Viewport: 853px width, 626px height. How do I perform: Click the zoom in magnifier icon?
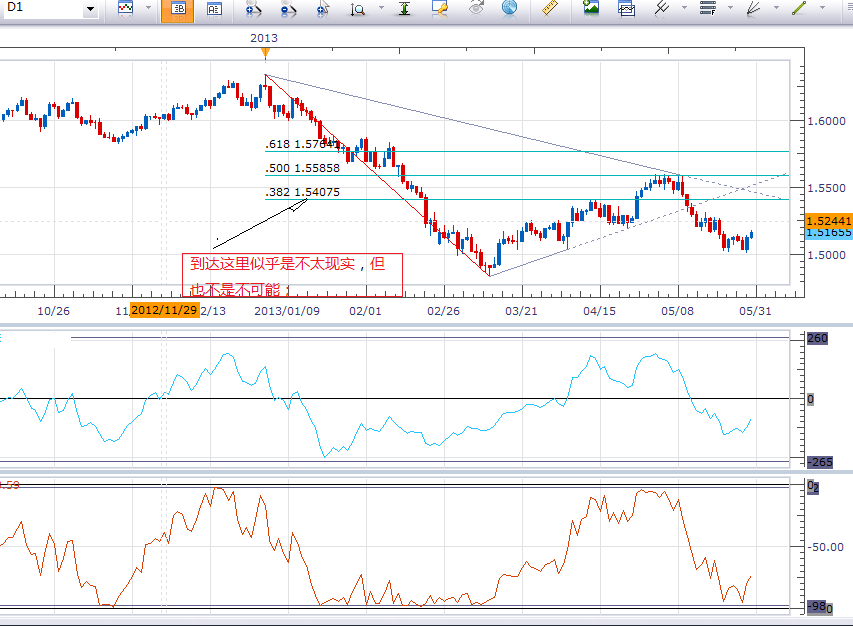click(x=254, y=9)
